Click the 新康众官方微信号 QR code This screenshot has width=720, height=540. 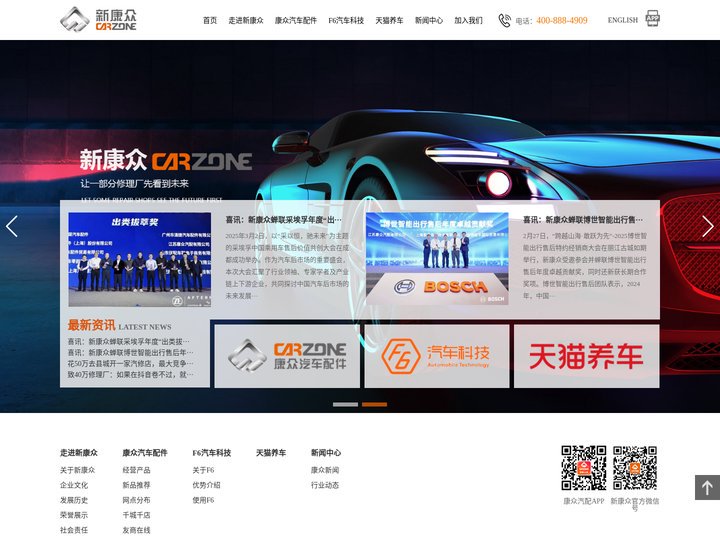pyautogui.click(x=635, y=467)
